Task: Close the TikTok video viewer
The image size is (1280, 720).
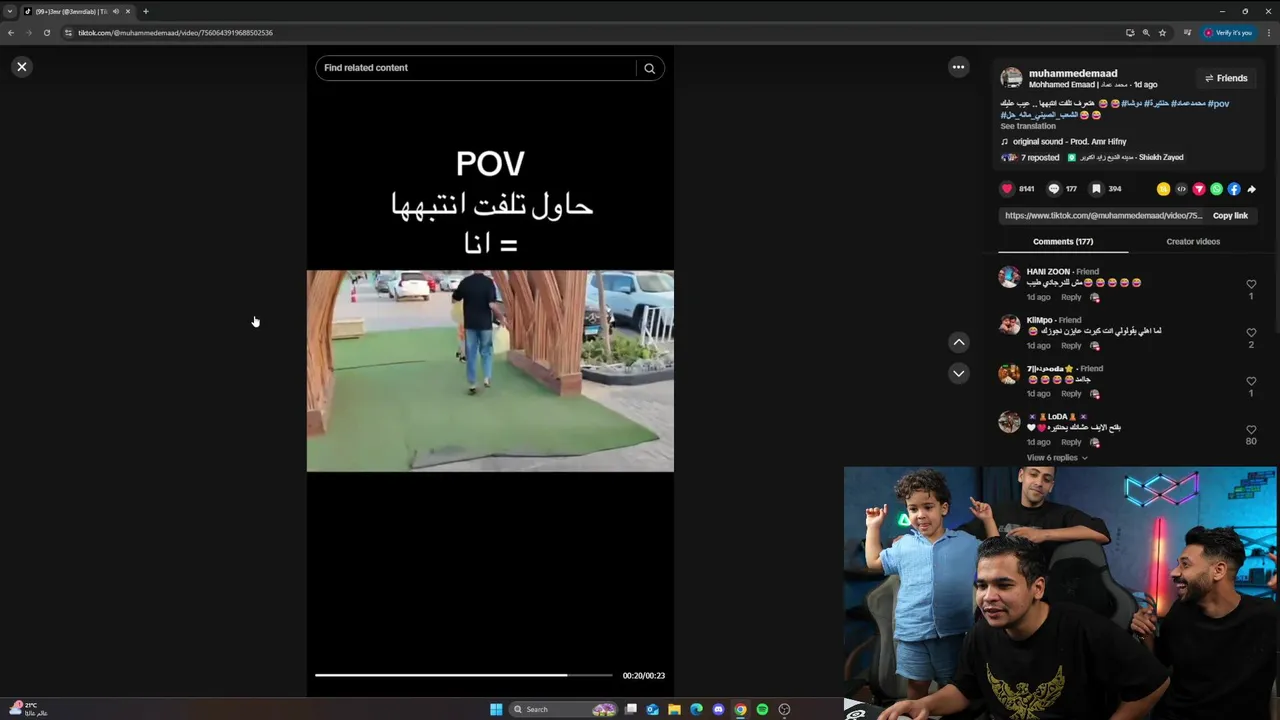Action: (x=22, y=66)
